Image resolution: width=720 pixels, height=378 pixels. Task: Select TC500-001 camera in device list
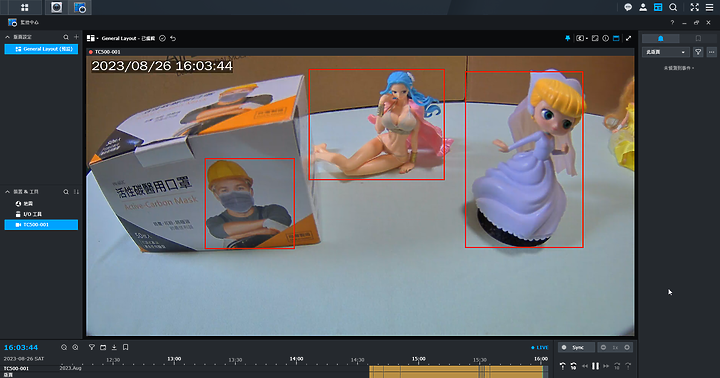[x=41, y=225]
